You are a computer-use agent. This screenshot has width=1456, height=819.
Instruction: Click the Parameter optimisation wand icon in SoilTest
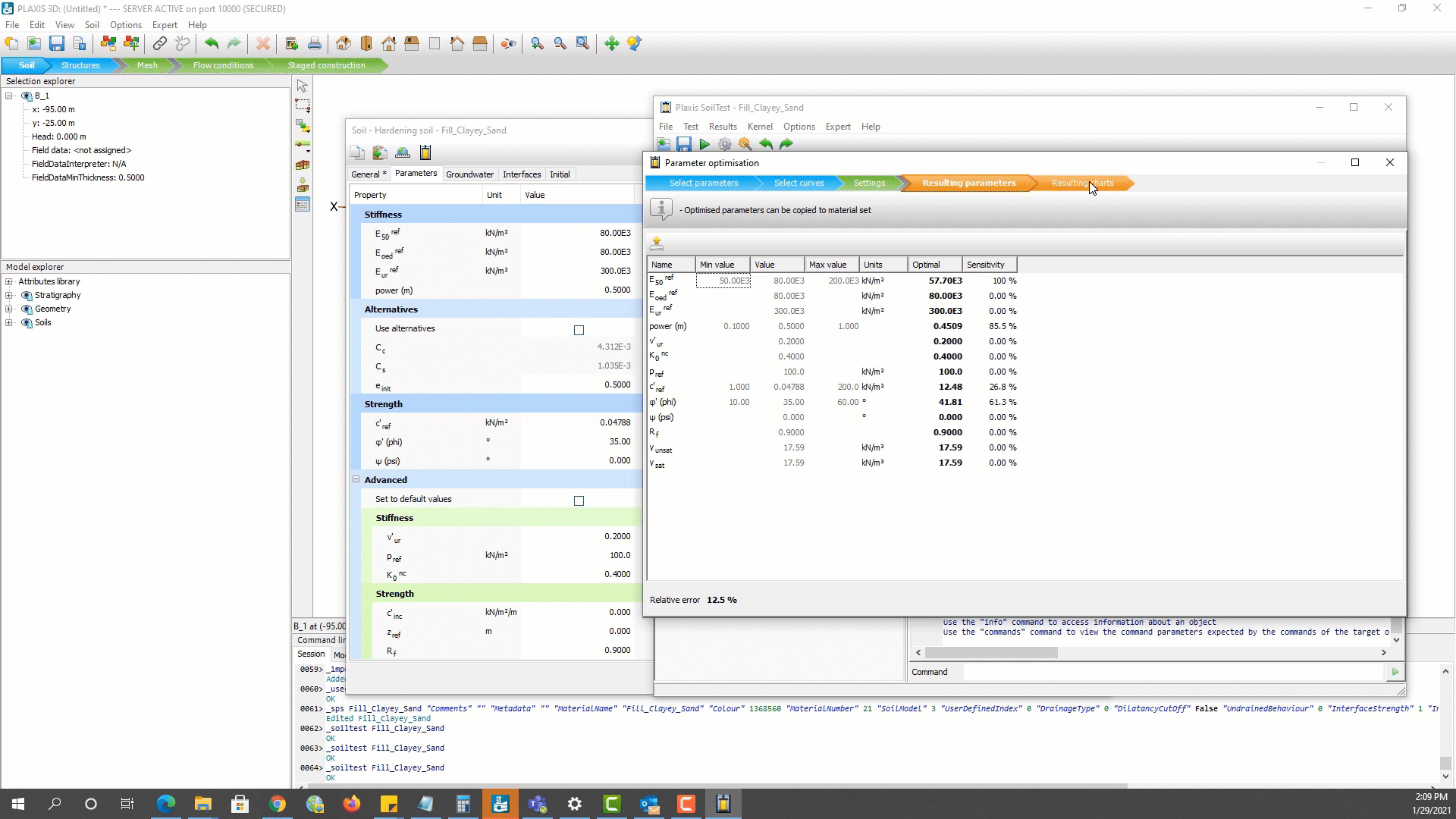pyautogui.click(x=745, y=144)
